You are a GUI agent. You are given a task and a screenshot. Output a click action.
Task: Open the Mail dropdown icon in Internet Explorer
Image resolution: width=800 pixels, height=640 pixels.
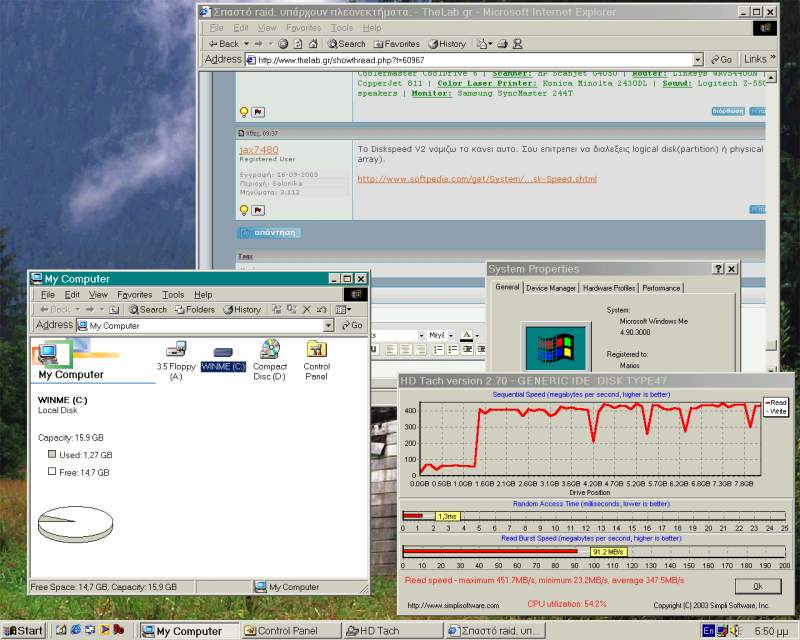point(484,44)
